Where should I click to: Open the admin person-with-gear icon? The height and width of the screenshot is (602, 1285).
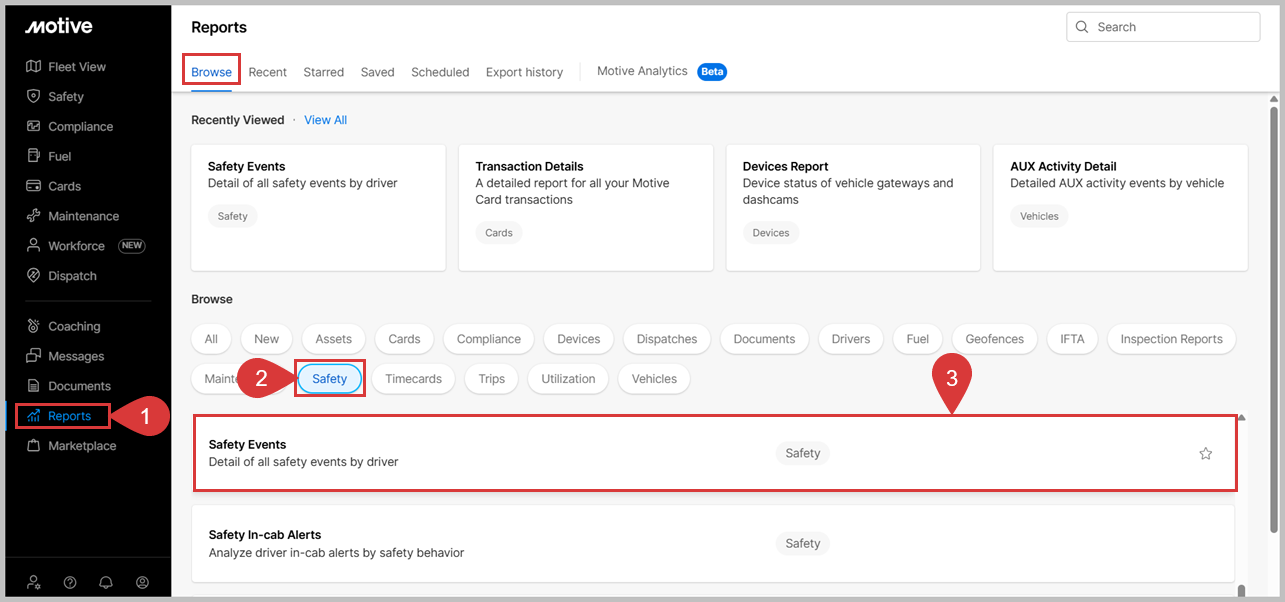[x=34, y=582]
